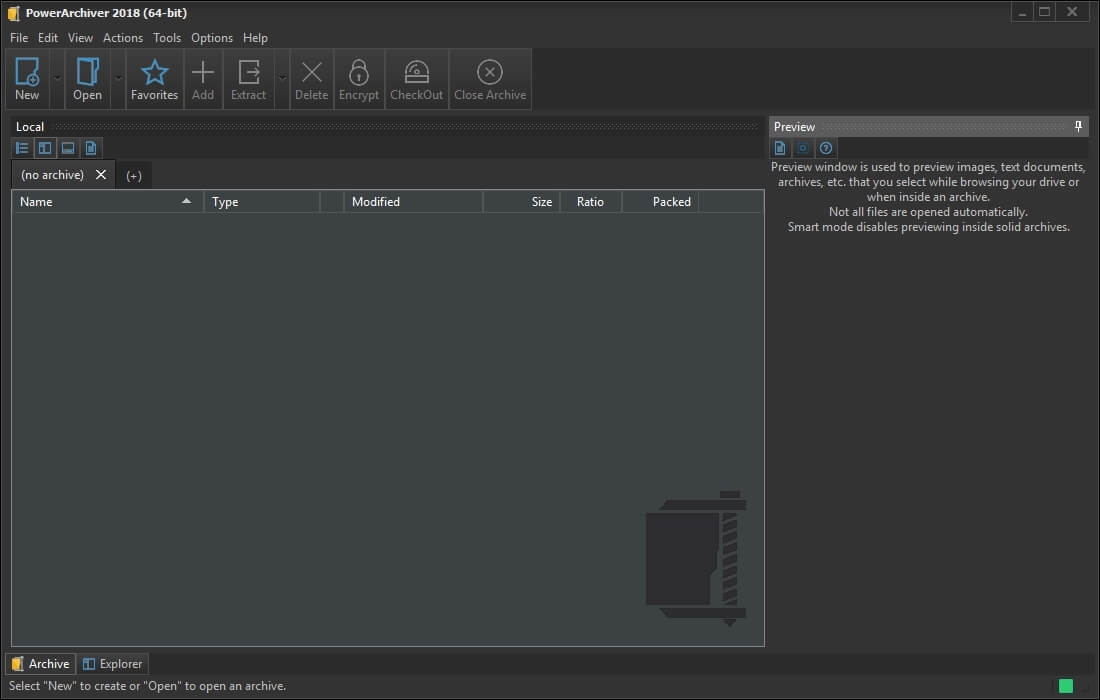The image size is (1100, 700).
Task: Select the CheckOut tool
Action: [x=416, y=78]
